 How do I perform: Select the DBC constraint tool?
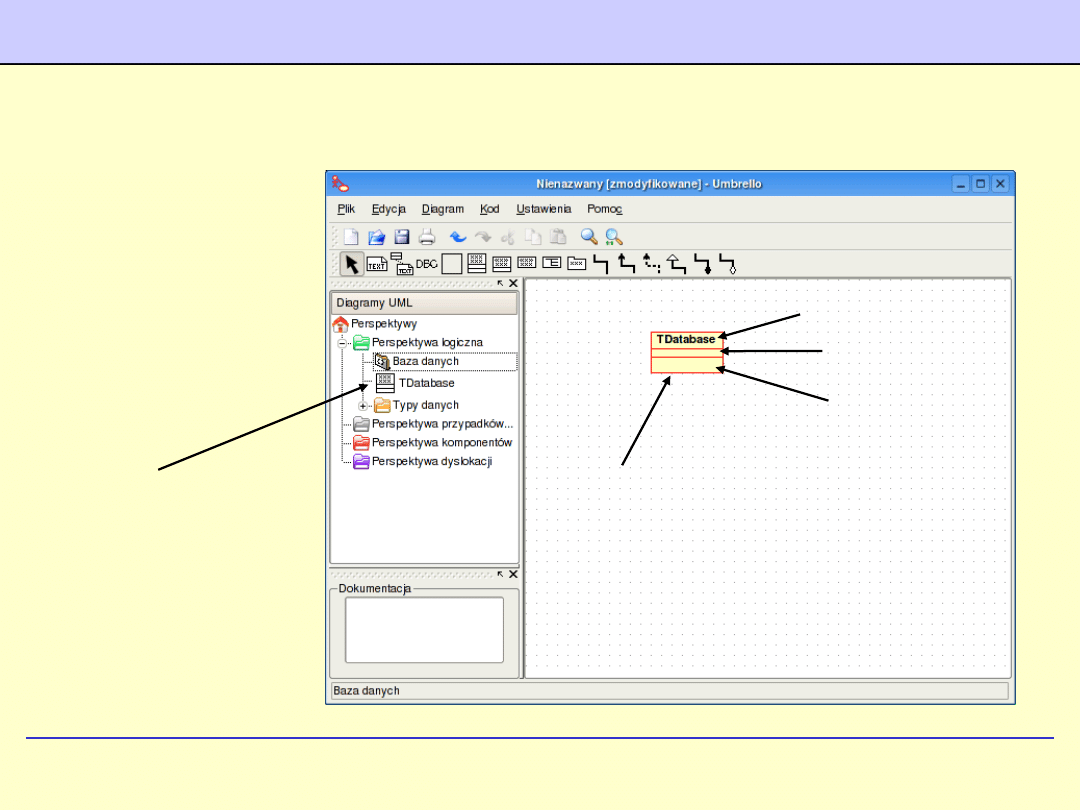click(427, 264)
